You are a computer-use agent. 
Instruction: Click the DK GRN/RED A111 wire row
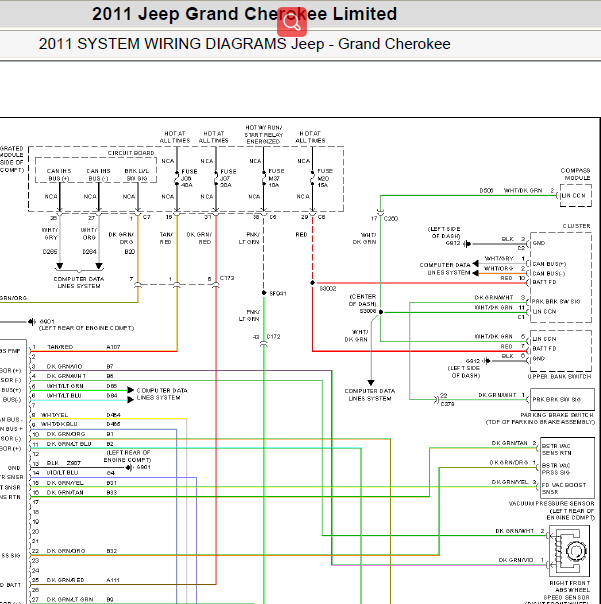pyautogui.click(x=83, y=580)
